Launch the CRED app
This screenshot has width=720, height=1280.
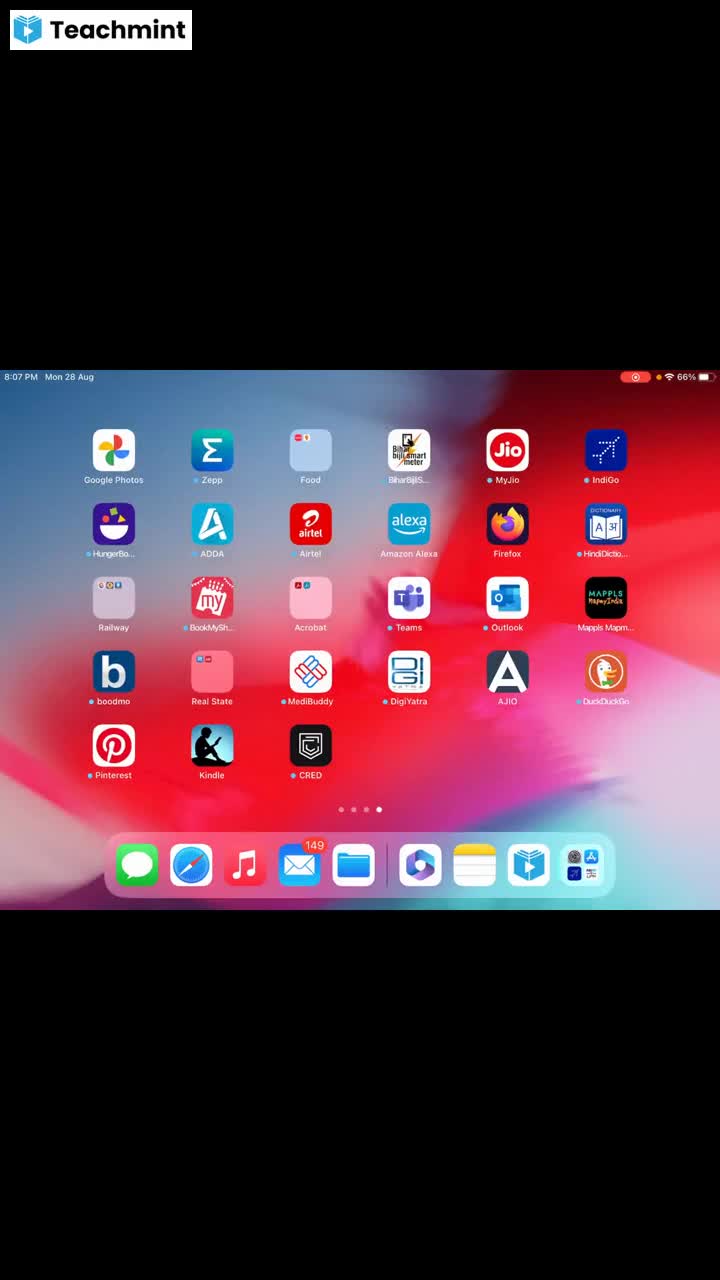pos(311,746)
